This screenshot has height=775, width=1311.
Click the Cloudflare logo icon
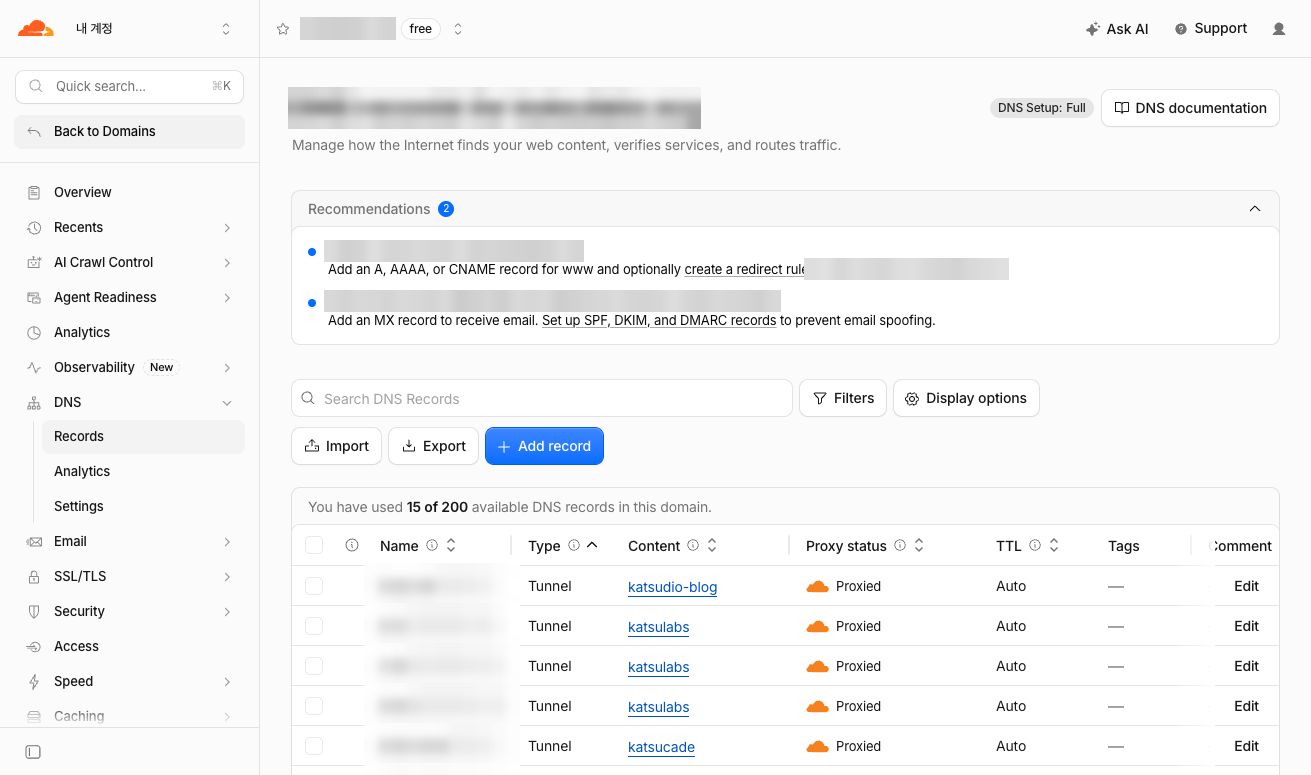point(36,29)
